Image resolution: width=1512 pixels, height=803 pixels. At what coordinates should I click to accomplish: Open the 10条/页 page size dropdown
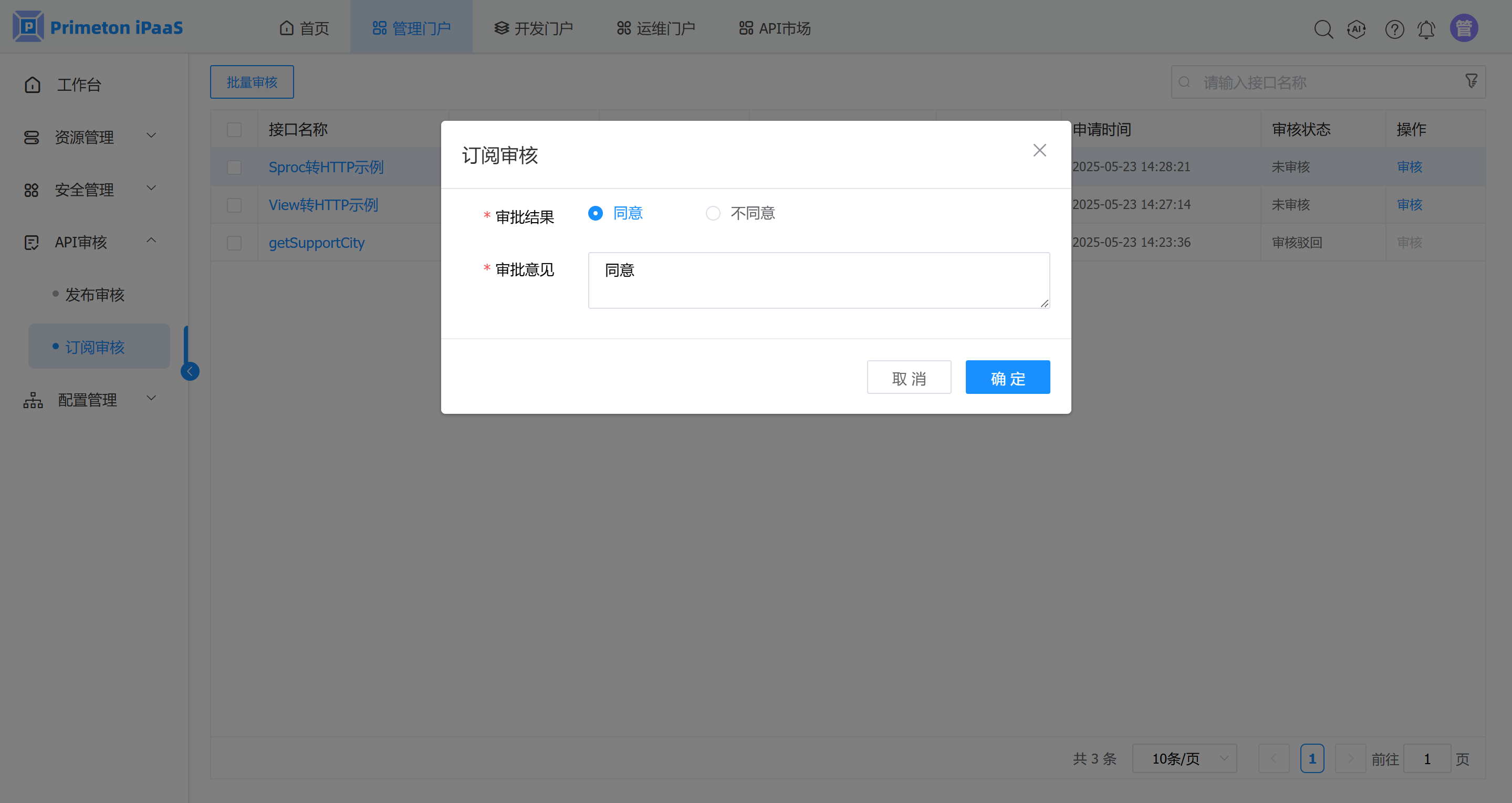tap(1184, 758)
